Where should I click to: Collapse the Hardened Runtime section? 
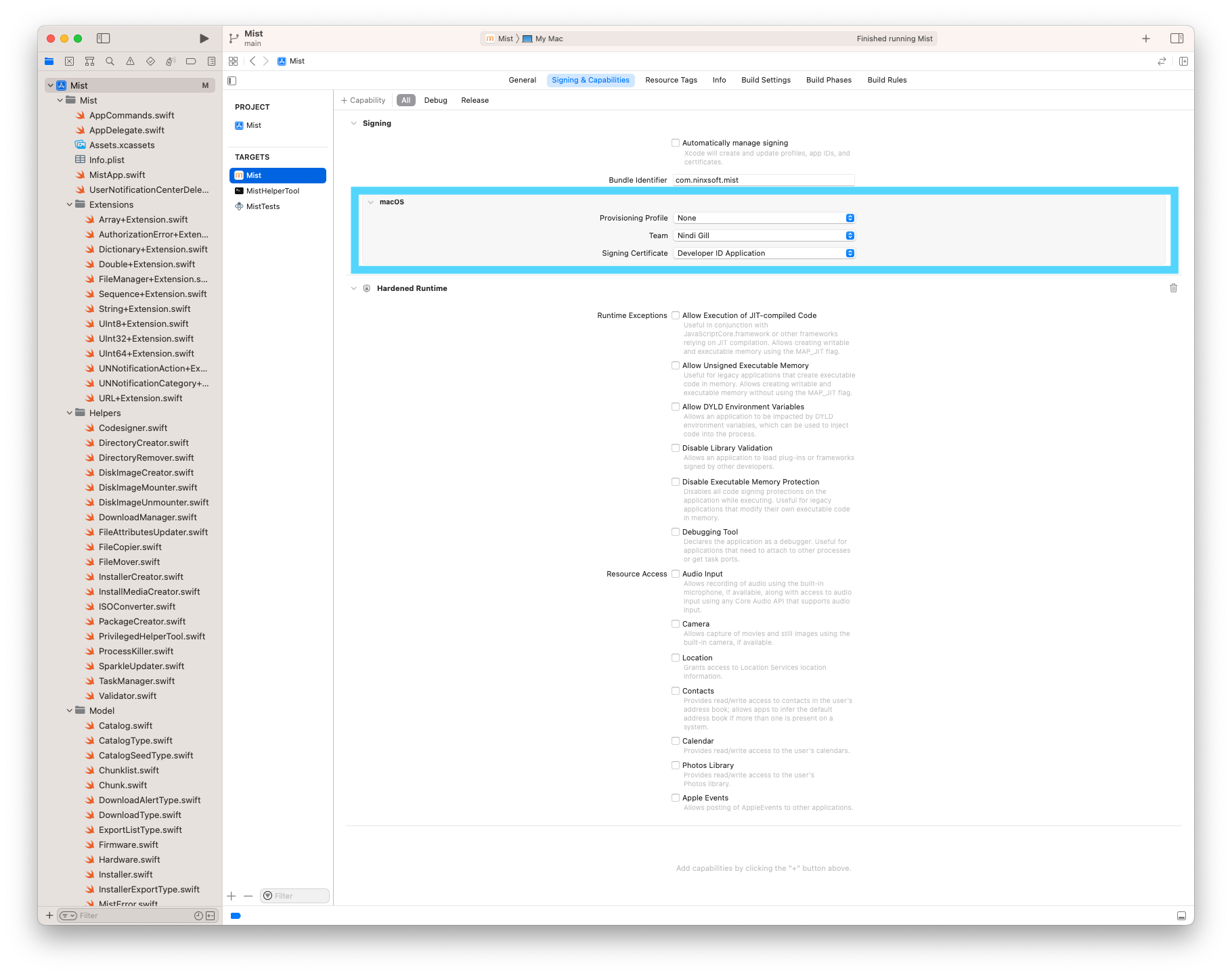click(353, 288)
